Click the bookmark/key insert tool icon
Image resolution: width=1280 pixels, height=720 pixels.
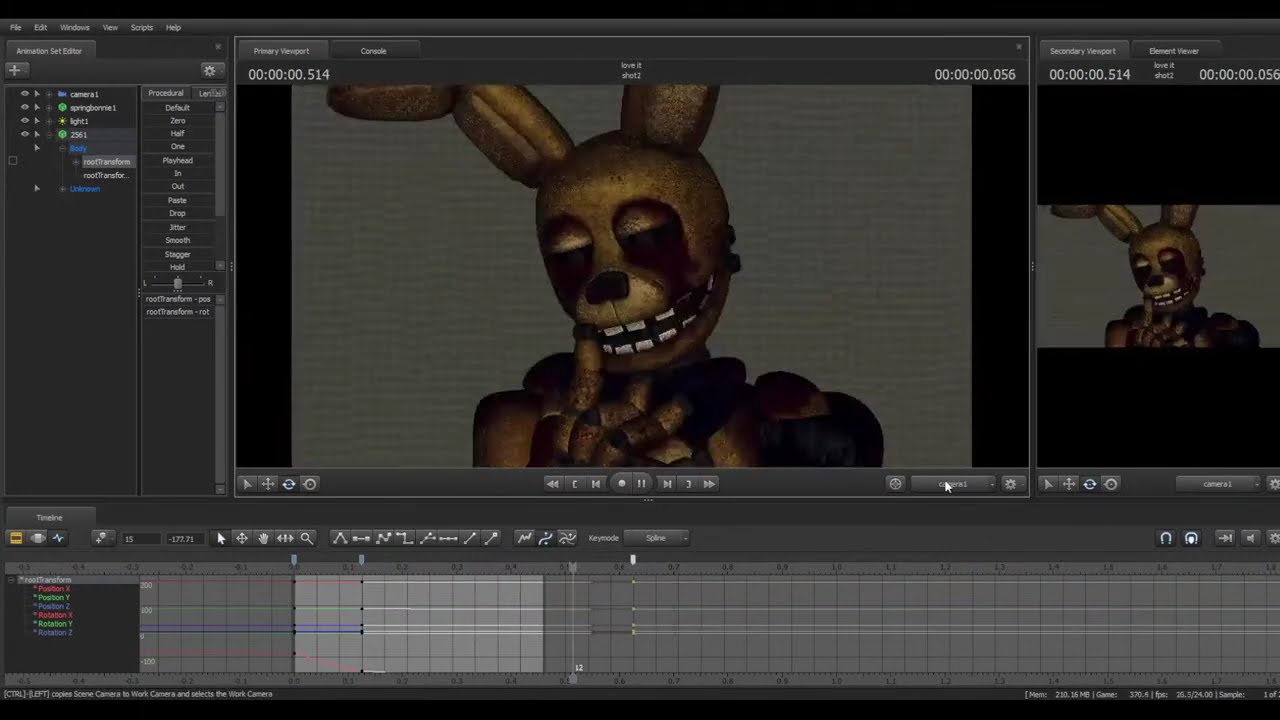[x=101, y=538]
